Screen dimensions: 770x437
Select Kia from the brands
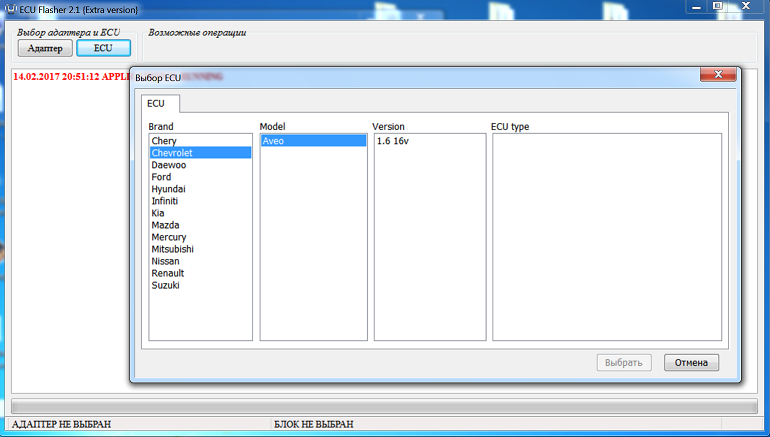pyautogui.click(x=200, y=213)
